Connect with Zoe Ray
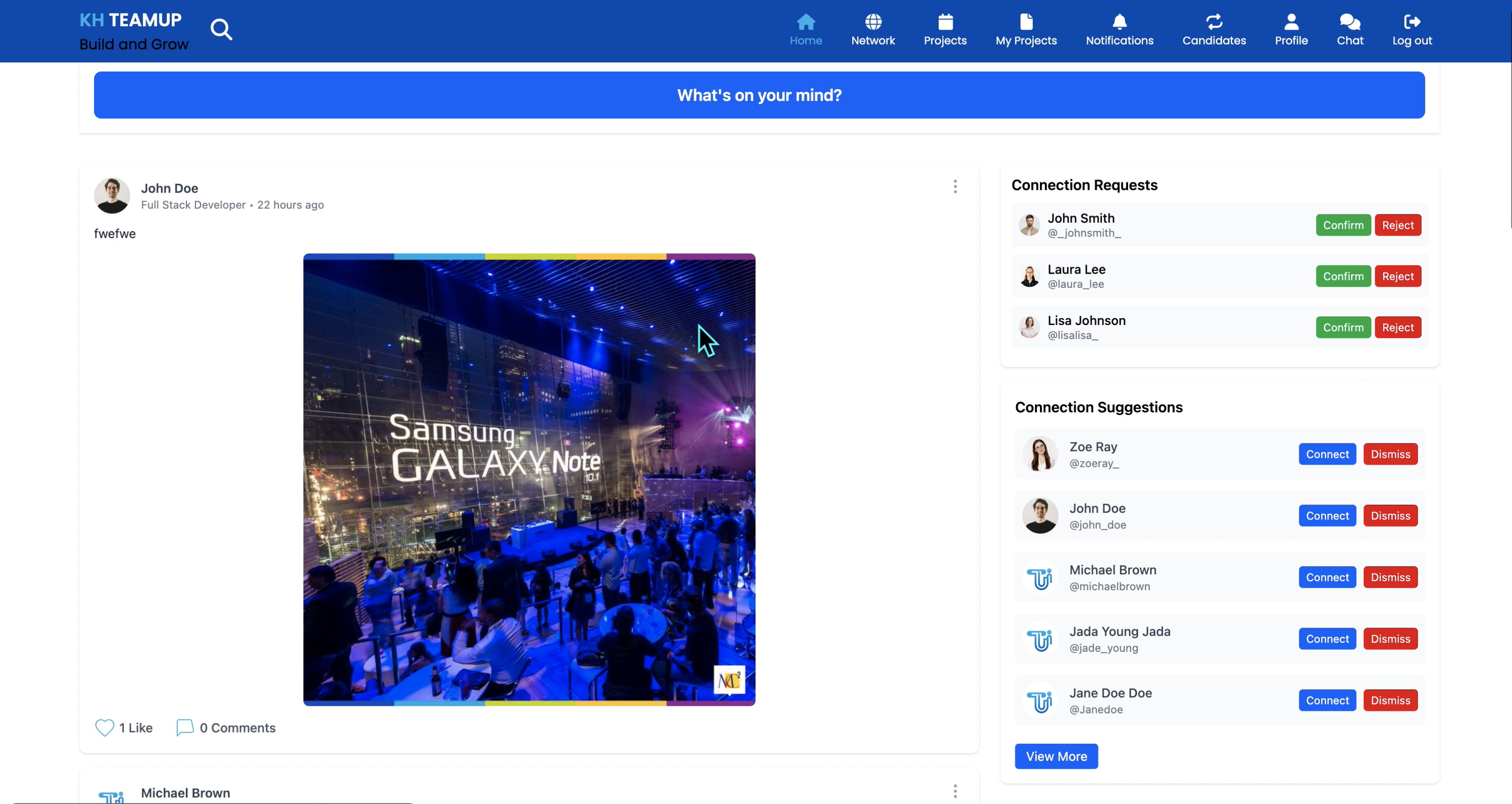 (x=1327, y=454)
